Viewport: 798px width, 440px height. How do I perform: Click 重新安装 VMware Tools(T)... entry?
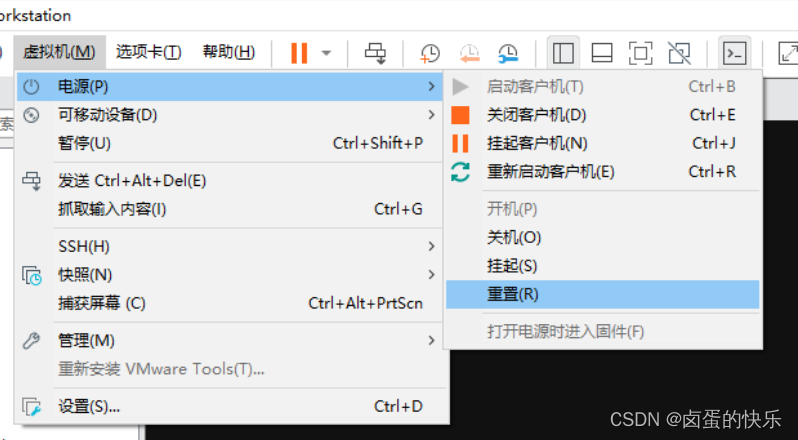[x=231, y=369]
